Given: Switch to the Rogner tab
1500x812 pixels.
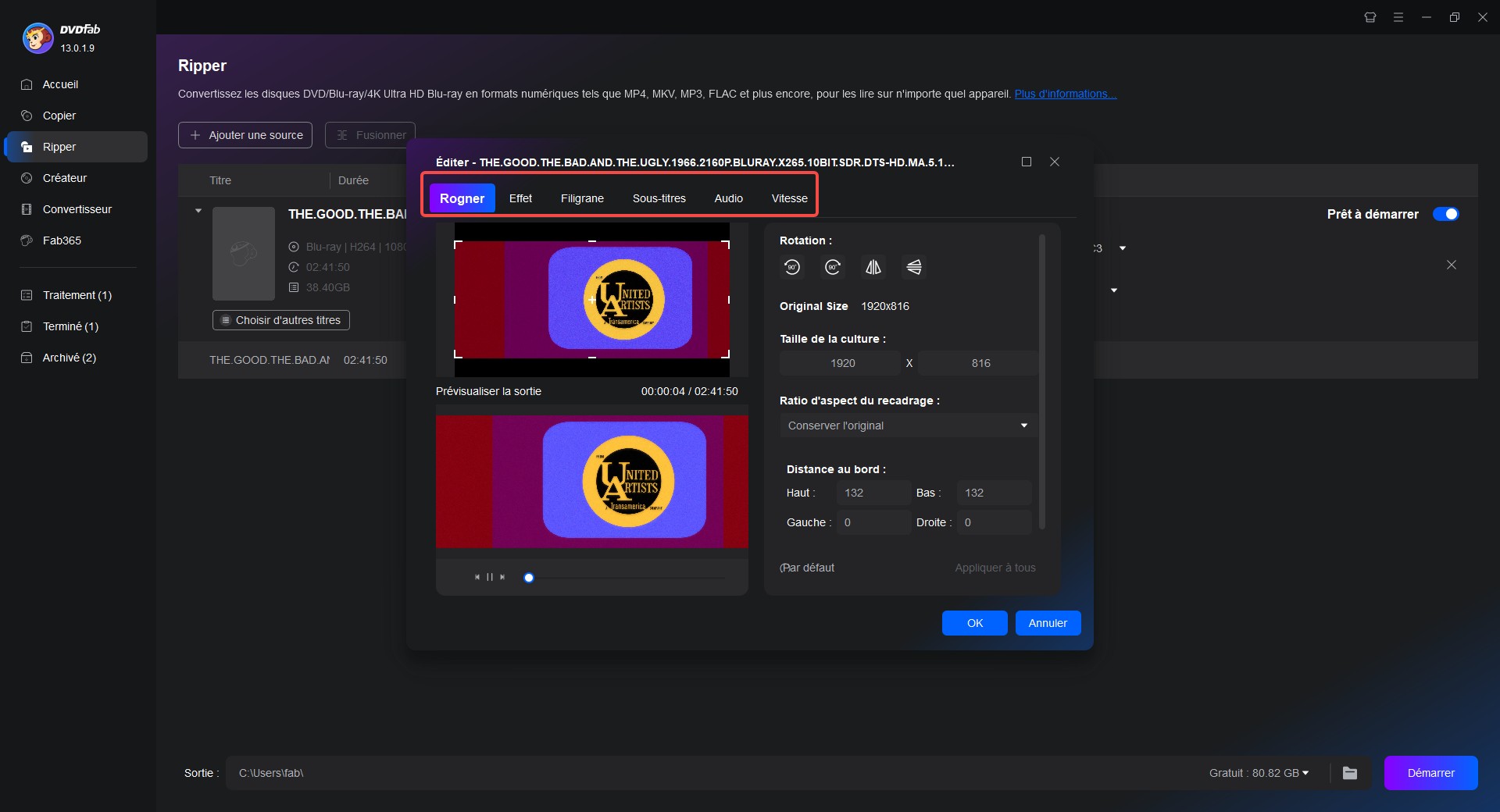Looking at the screenshot, I should (x=462, y=198).
